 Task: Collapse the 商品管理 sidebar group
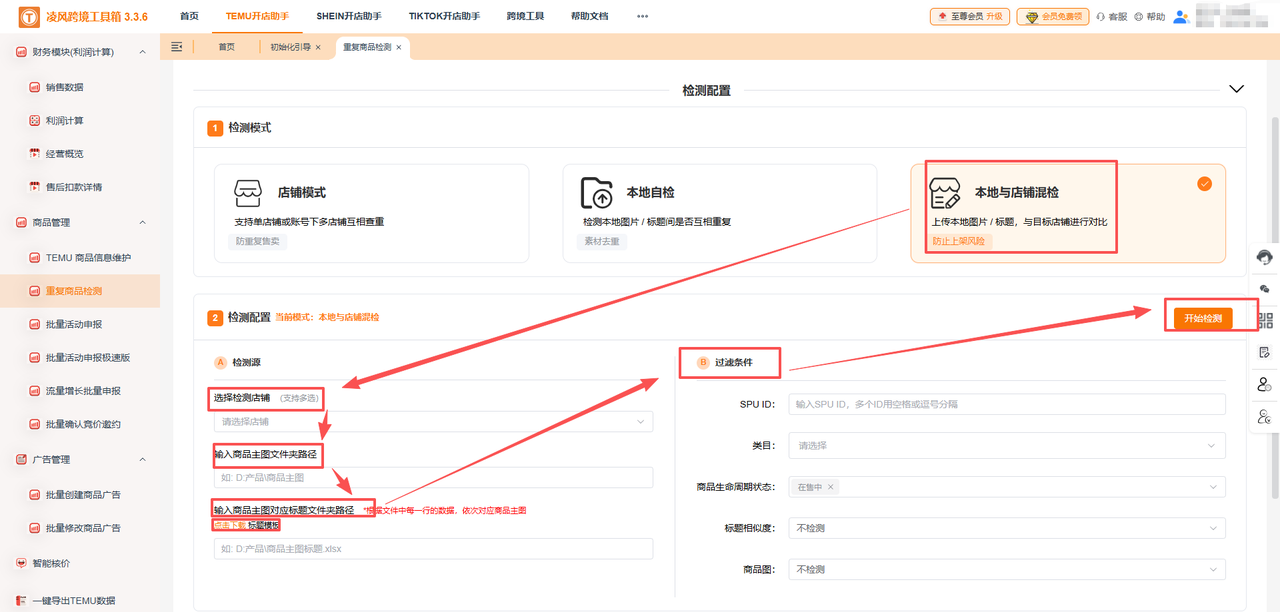click(x=142, y=222)
